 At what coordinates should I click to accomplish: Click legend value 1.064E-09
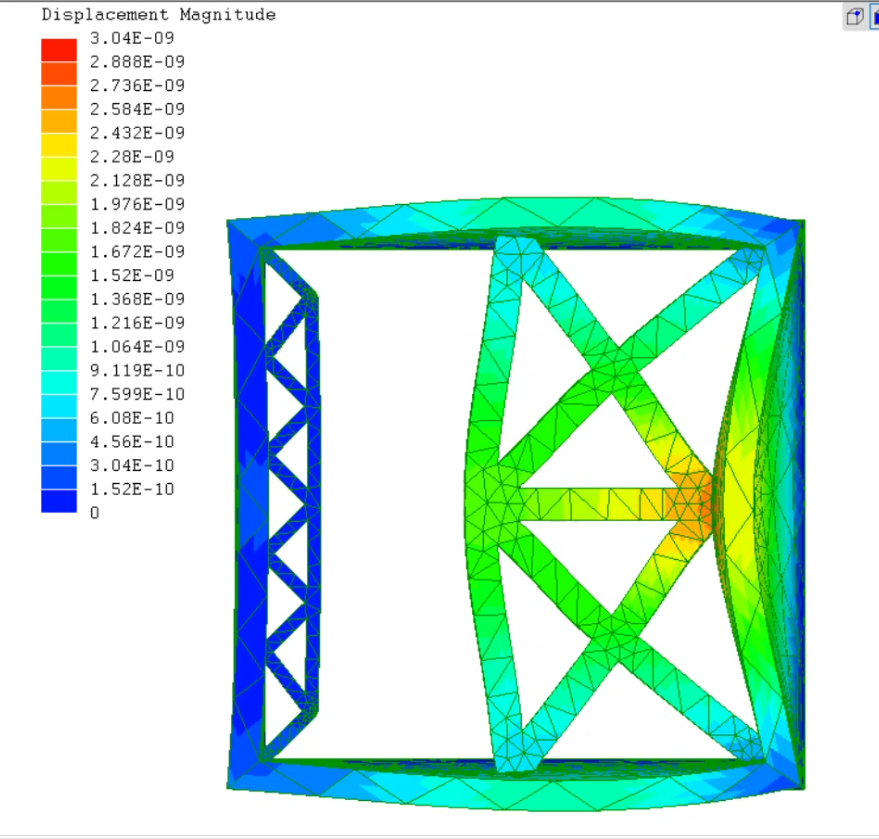point(137,346)
